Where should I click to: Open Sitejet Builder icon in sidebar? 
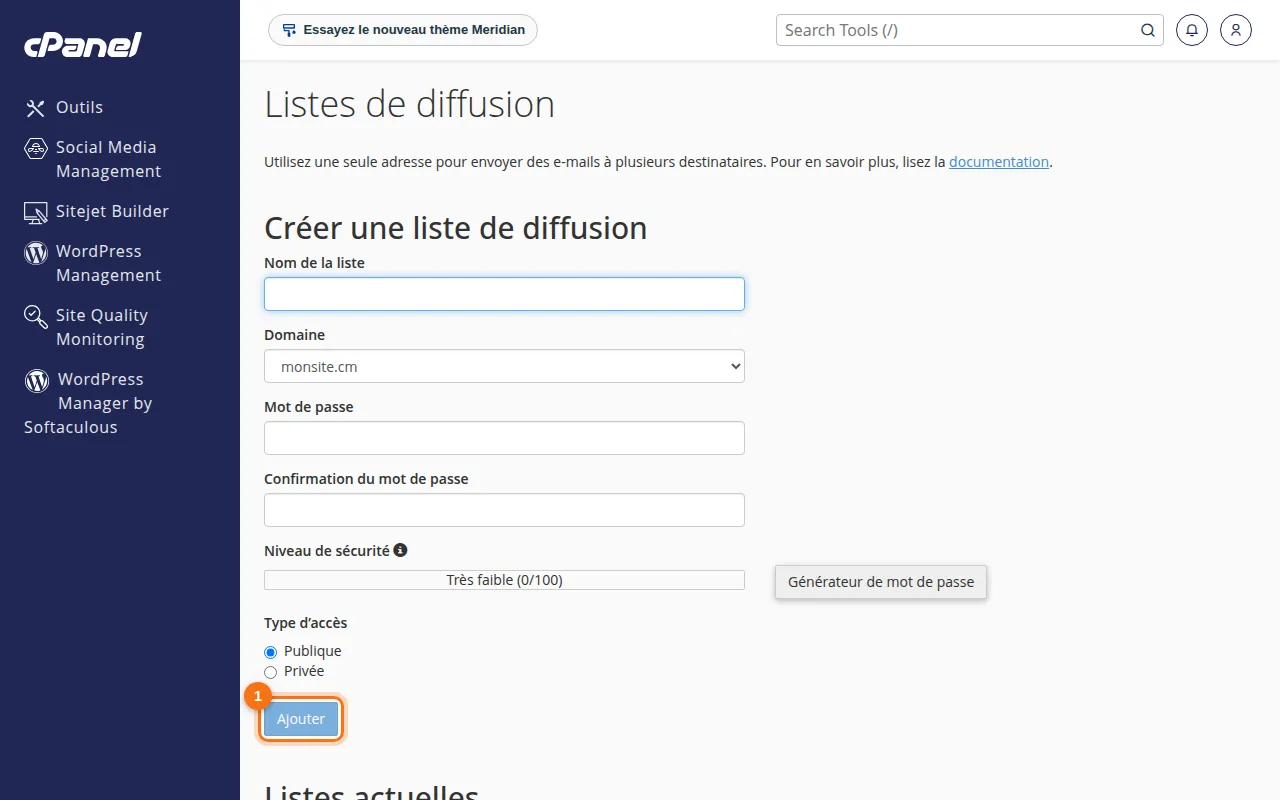pos(36,212)
